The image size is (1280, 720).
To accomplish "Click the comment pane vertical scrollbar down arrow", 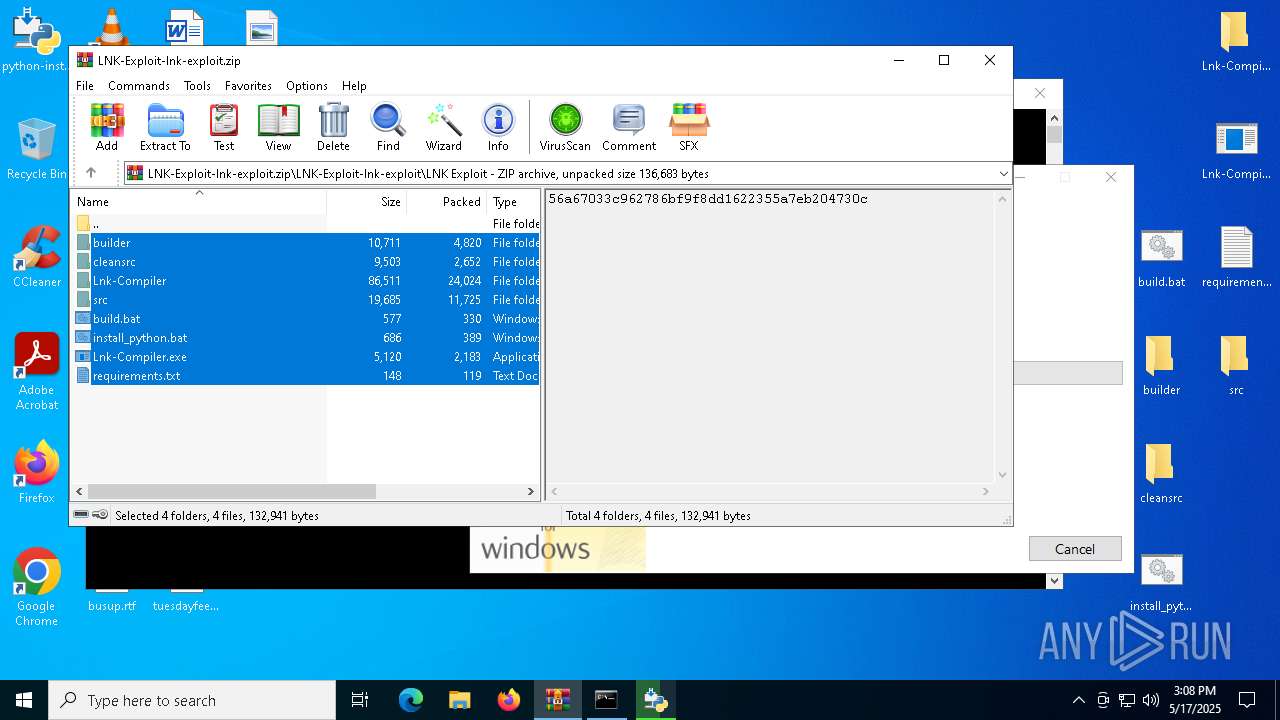I will pyautogui.click(x=1002, y=475).
